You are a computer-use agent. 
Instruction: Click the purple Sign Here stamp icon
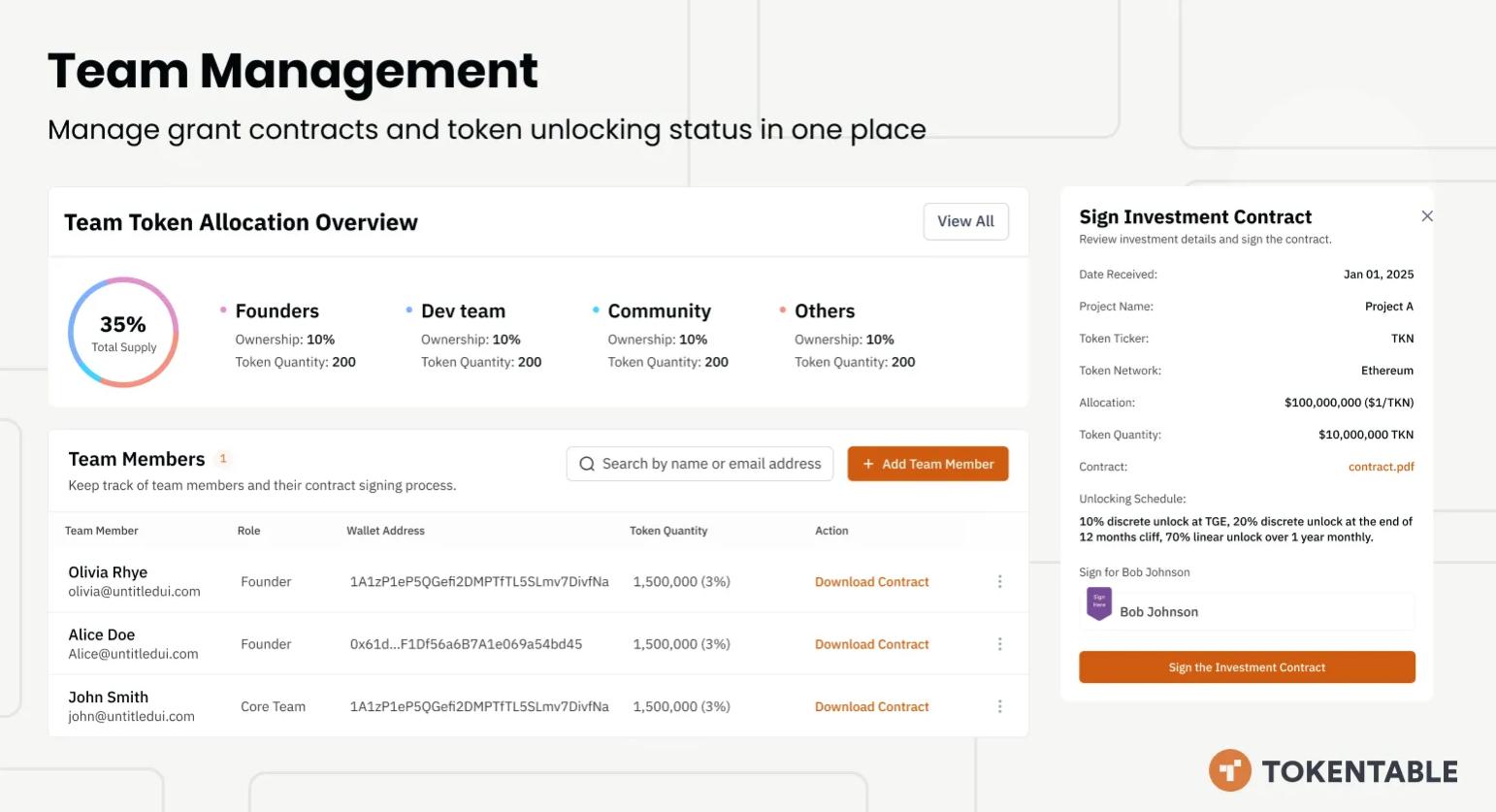1099,603
